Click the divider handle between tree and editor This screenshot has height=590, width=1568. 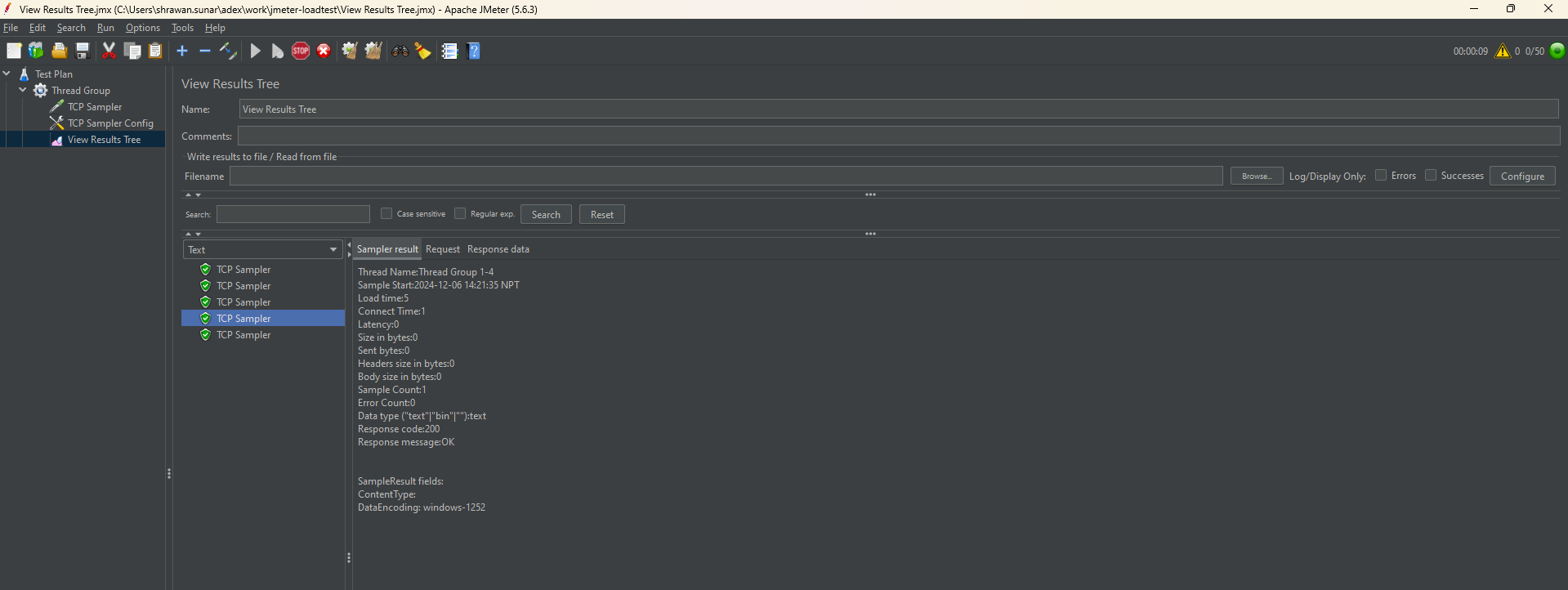click(169, 473)
